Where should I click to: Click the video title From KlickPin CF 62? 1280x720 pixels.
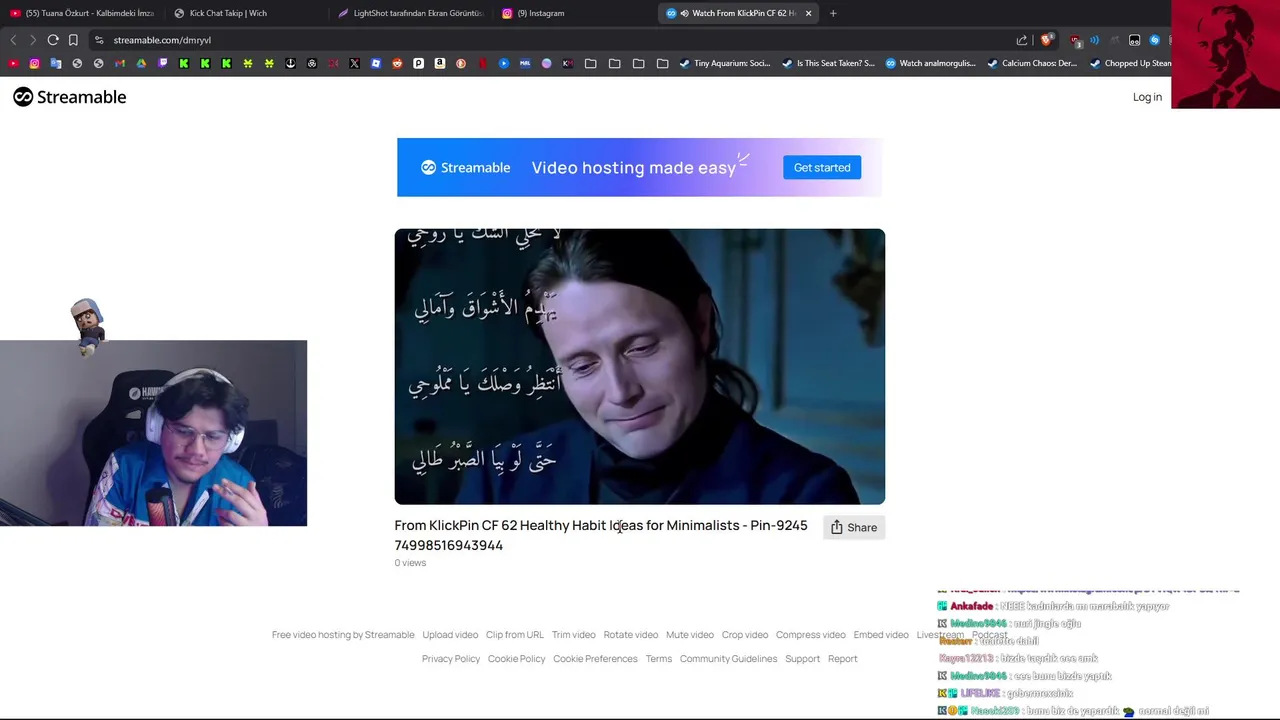pyautogui.click(x=601, y=535)
